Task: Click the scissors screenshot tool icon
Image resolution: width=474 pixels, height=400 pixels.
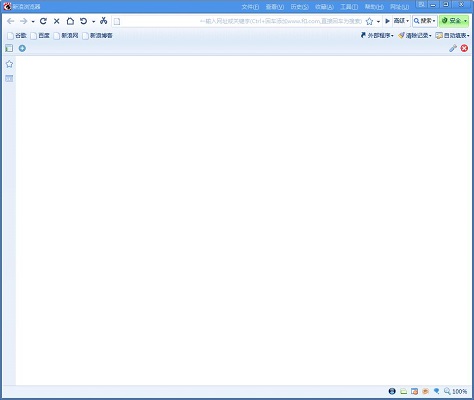Action: [103, 21]
